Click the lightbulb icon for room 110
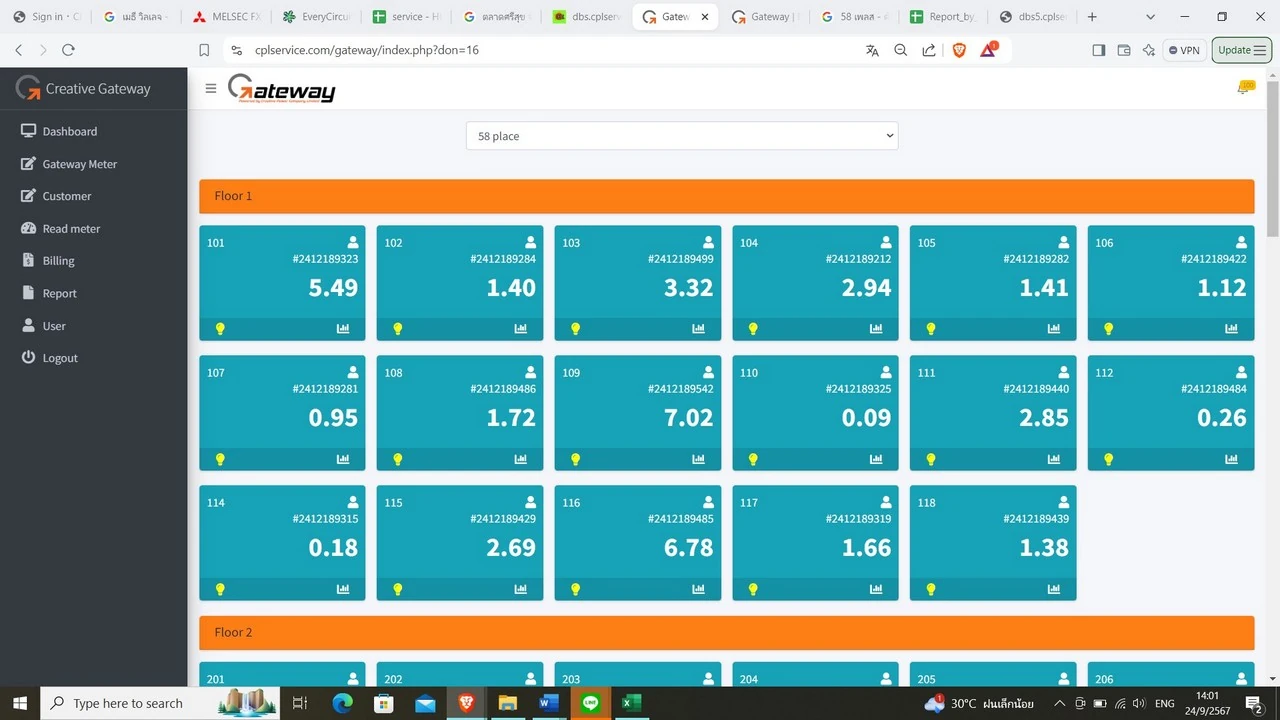This screenshot has height=720, width=1280. 753,459
